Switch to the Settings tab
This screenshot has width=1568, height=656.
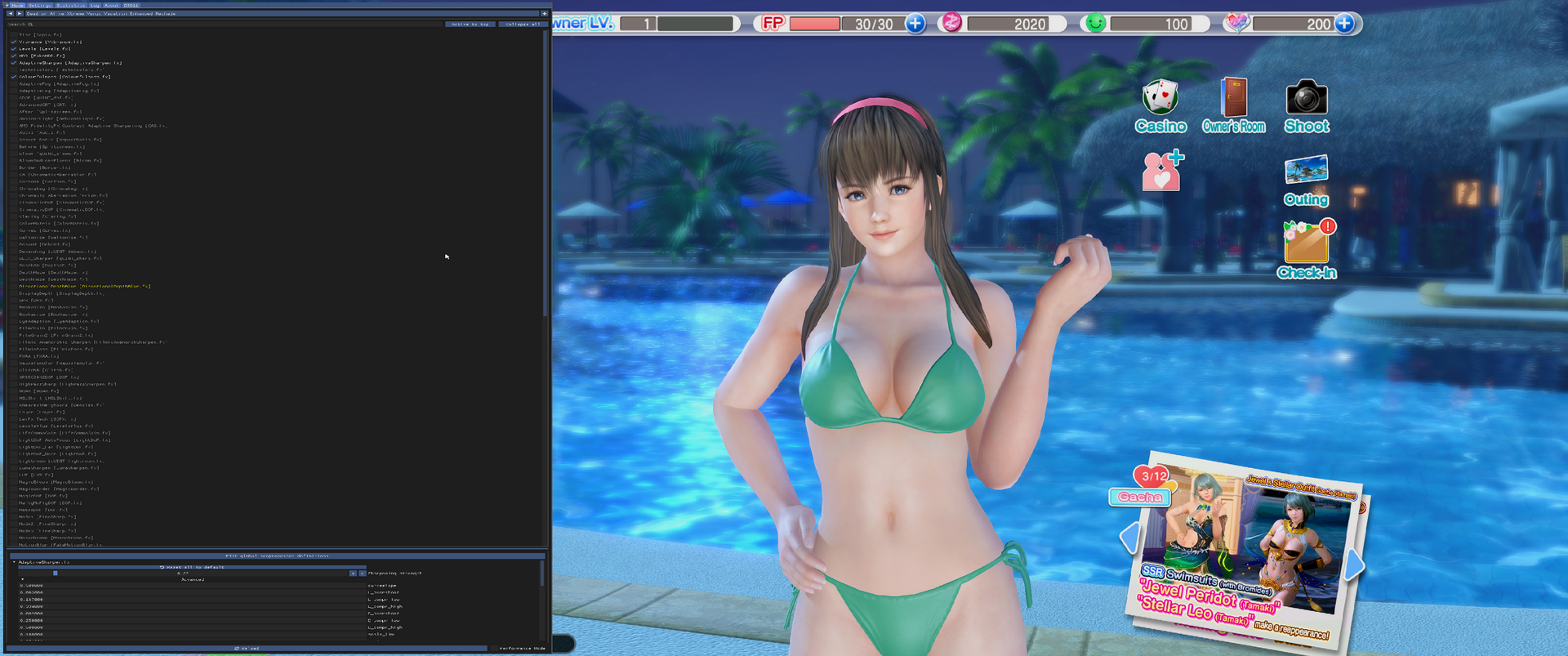coord(40,5)
